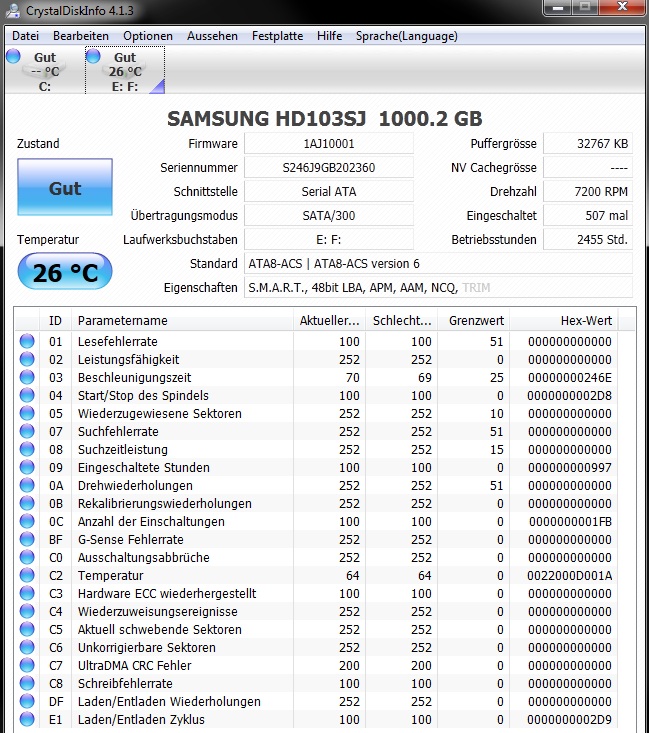
Task: Open the Optionen menu
Action: 148,36
